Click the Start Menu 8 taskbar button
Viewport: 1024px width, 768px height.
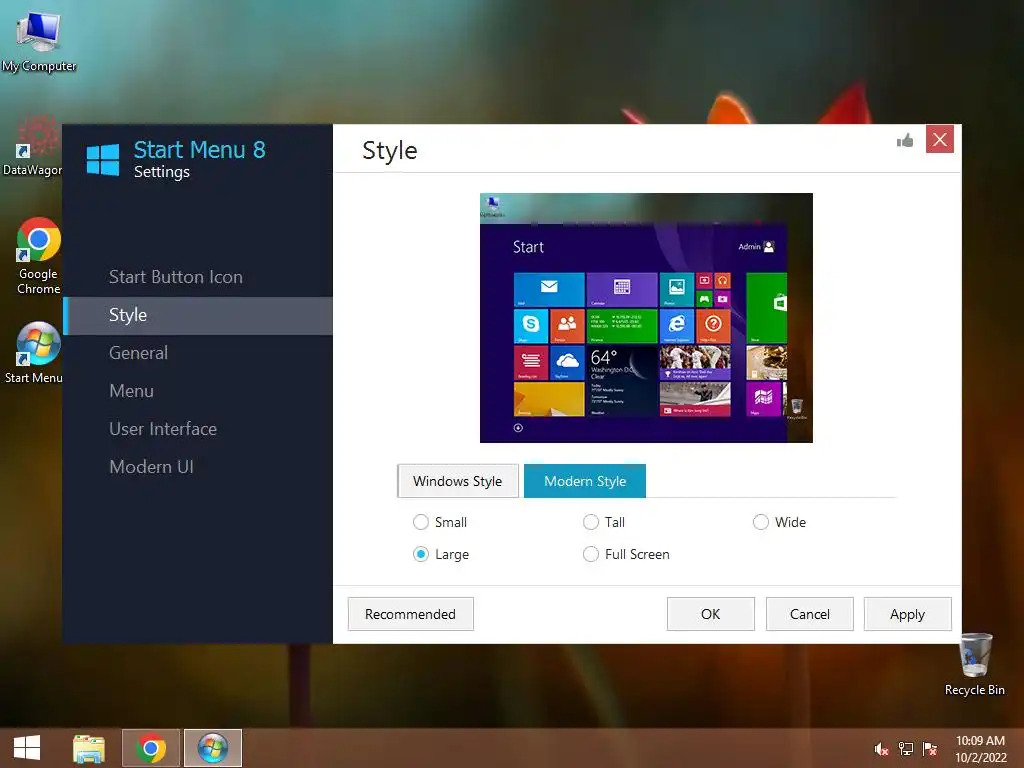[213, 748]
